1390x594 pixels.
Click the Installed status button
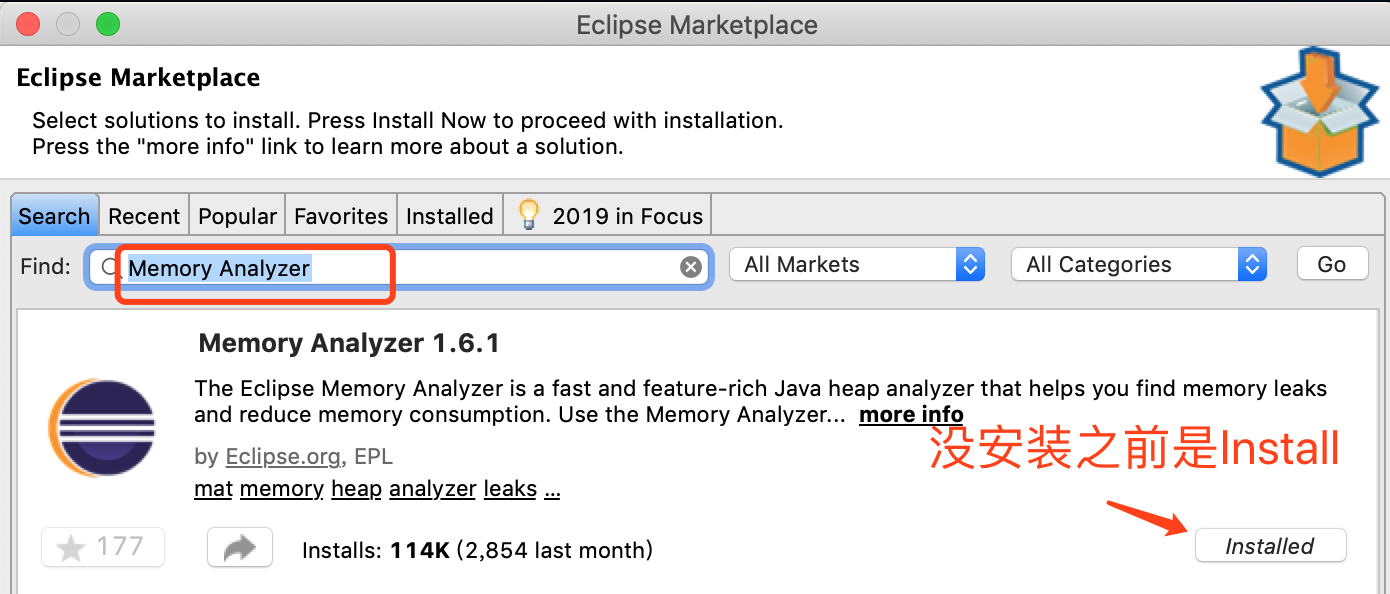[x=1270, y=546]
